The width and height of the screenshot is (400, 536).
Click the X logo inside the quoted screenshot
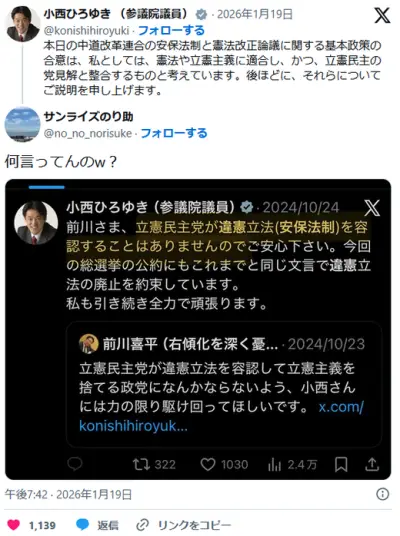click(372, 208)
